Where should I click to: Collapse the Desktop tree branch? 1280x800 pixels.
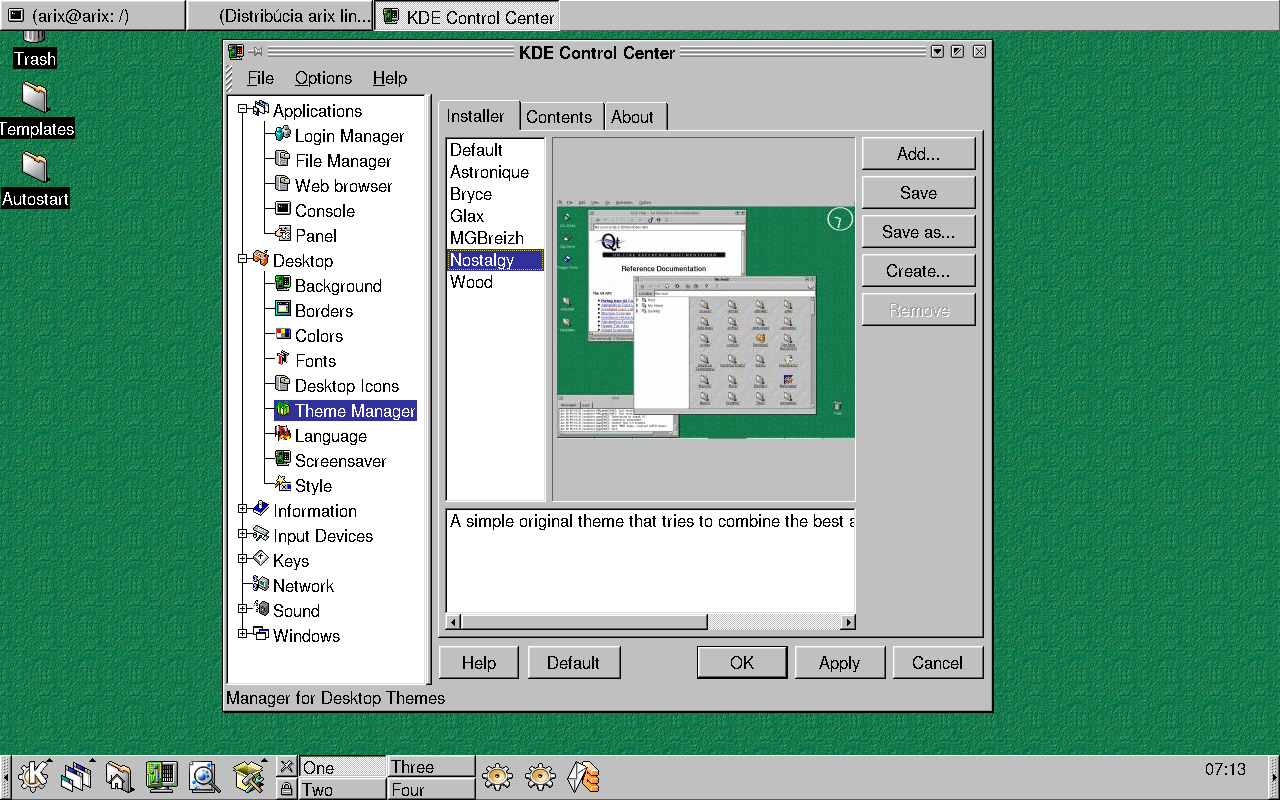coord(242,259)
